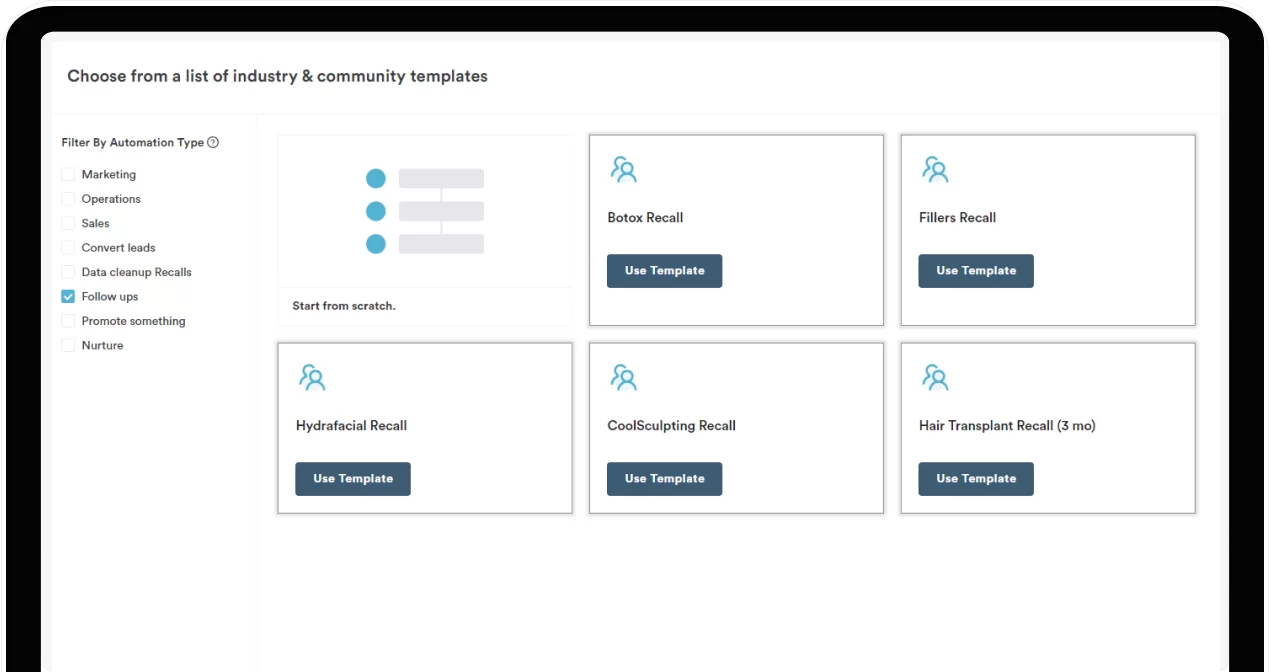Click the Hydrafacial Recall people icon
Image resolution: width=1269 pixels, height=672 pixels.
(312, 377)
